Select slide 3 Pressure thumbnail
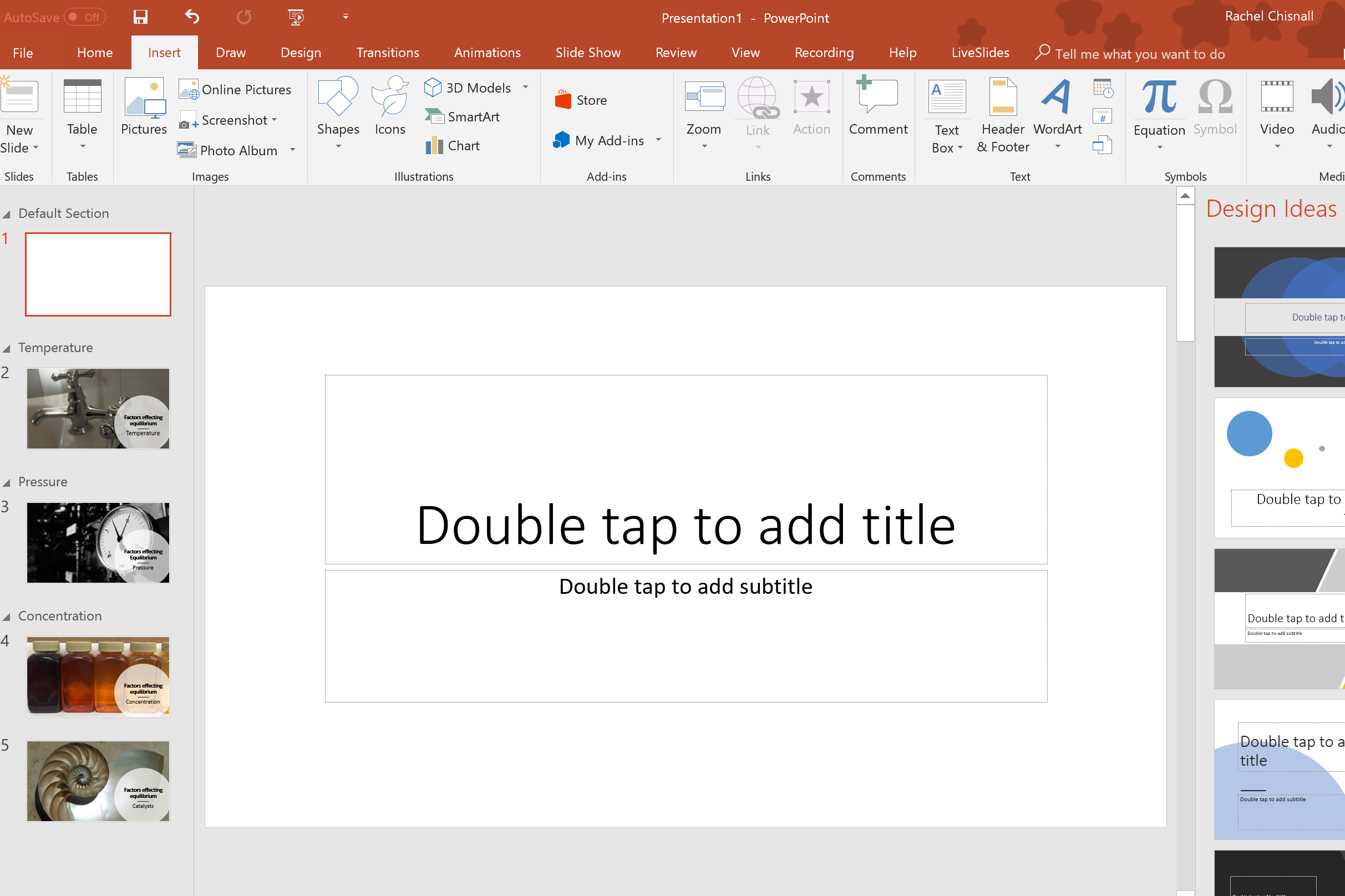 [98, 543]
